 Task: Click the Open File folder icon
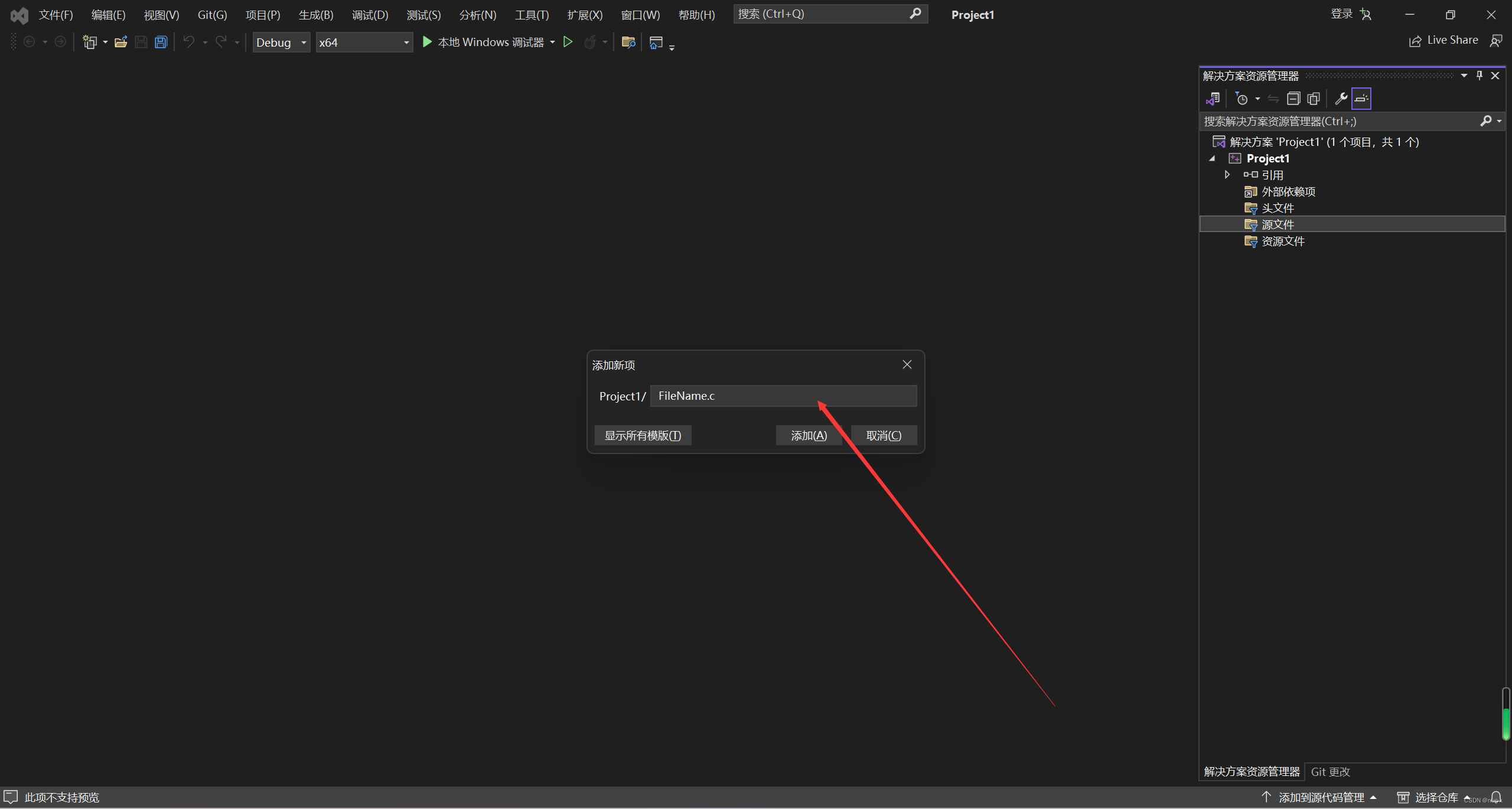[x=120, y=42]
